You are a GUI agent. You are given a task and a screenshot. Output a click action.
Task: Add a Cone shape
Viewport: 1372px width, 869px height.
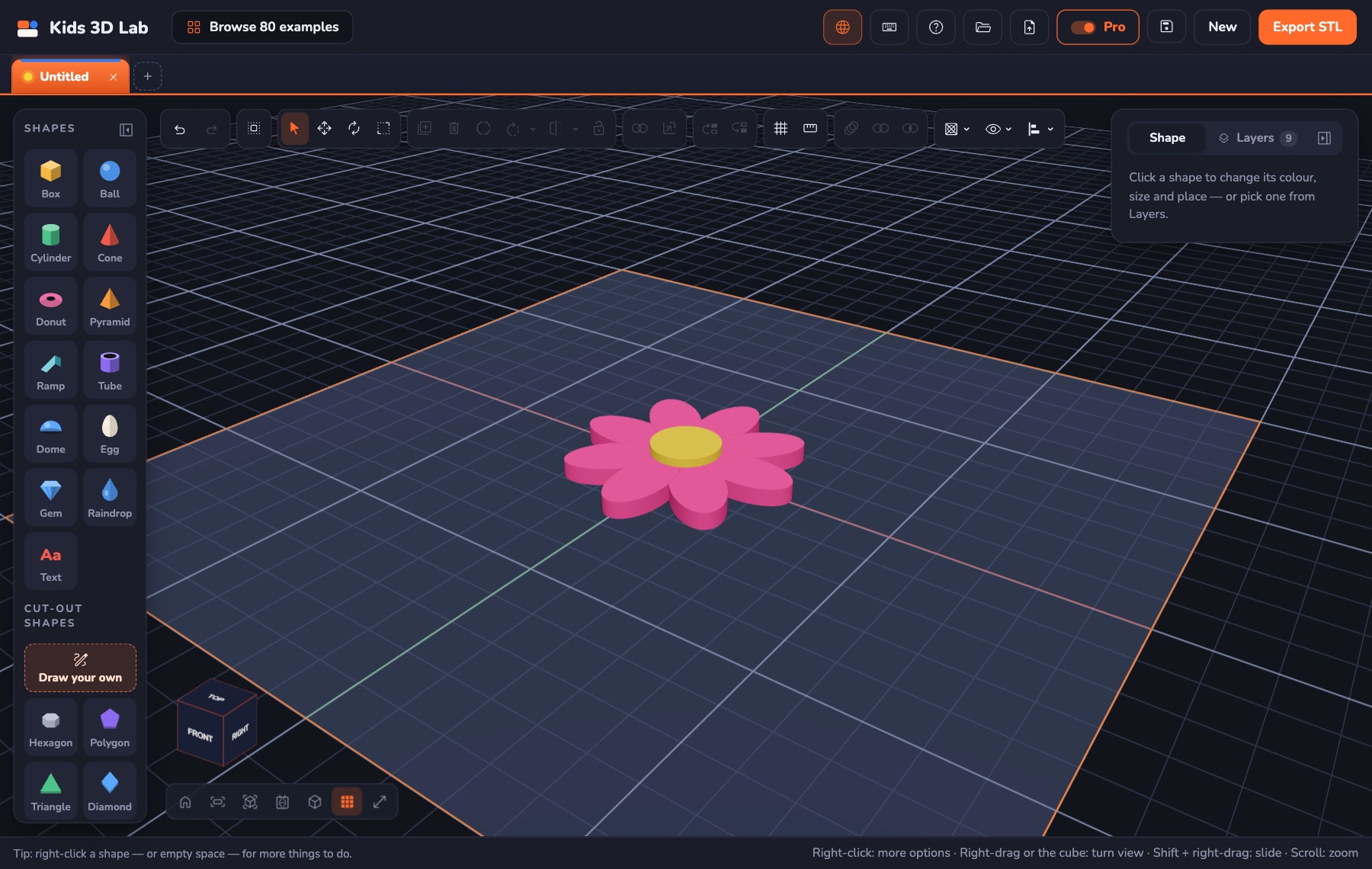110,242
